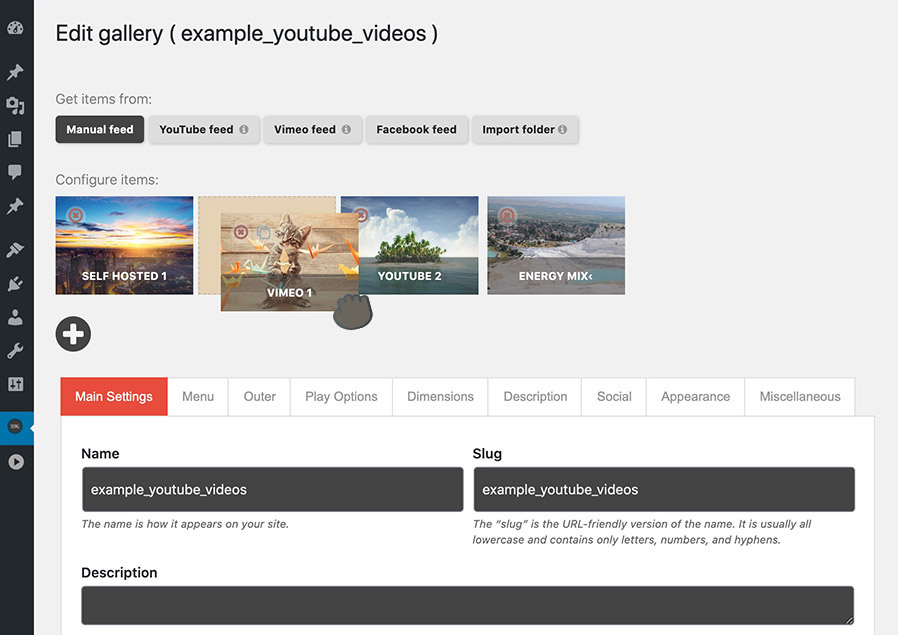Open the Media library sidebar icon

point(15,106)
